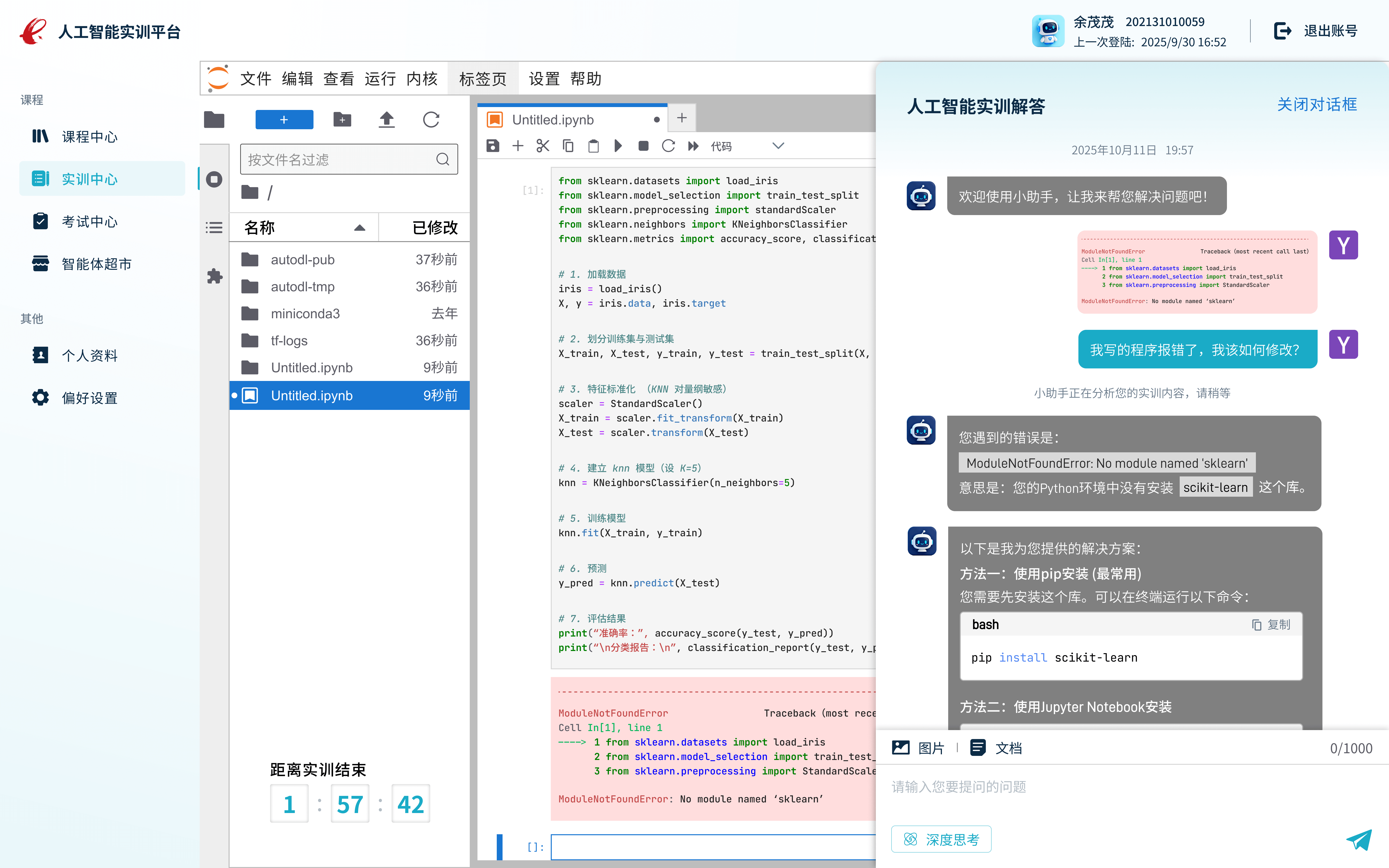Refresh the file browser list
1389x868 pixels.
point(431,119)
